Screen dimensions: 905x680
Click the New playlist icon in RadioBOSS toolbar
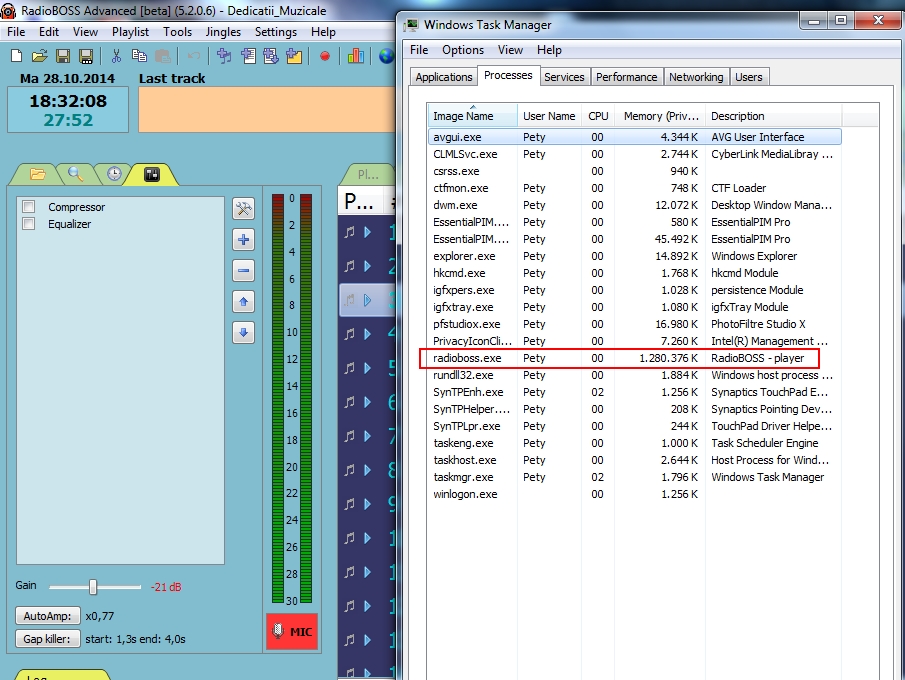coord(16,56)
